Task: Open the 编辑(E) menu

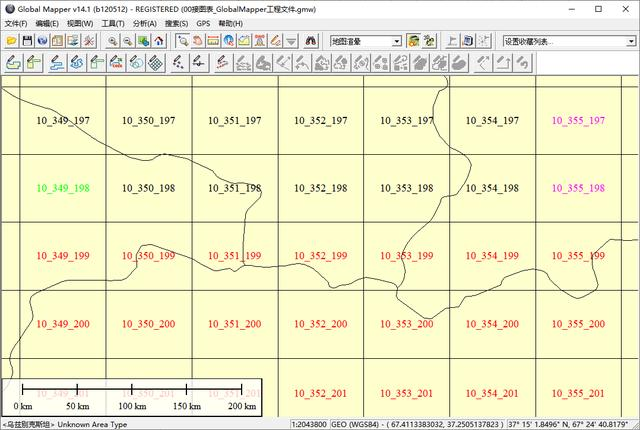Action: 47,24
